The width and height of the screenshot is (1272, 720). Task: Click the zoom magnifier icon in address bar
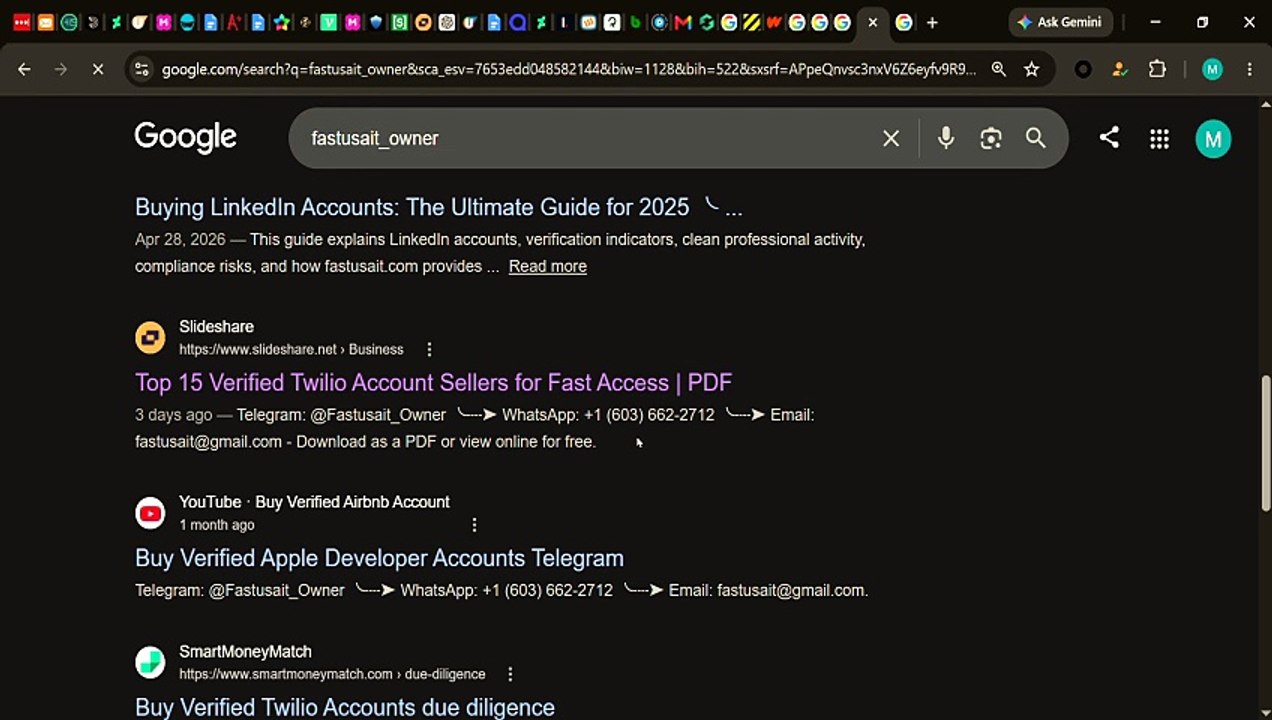tap(998, 69)
